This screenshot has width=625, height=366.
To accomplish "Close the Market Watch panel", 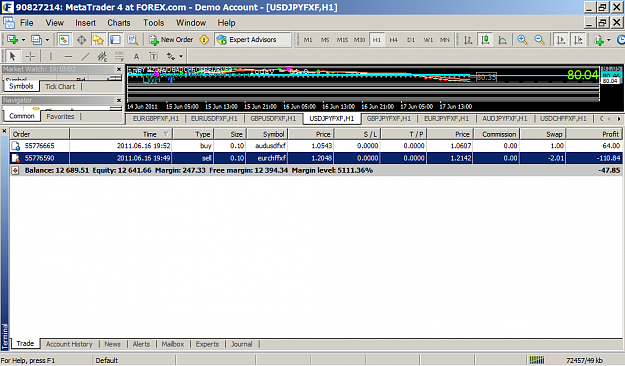I will pos(118,69).
